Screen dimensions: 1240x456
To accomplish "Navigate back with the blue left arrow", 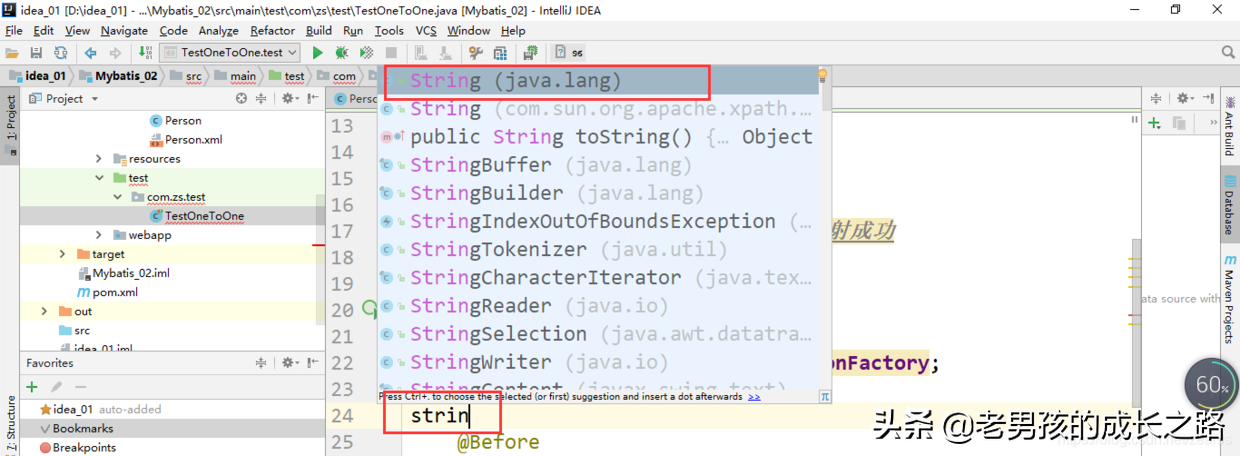I will tap(91, 53).
